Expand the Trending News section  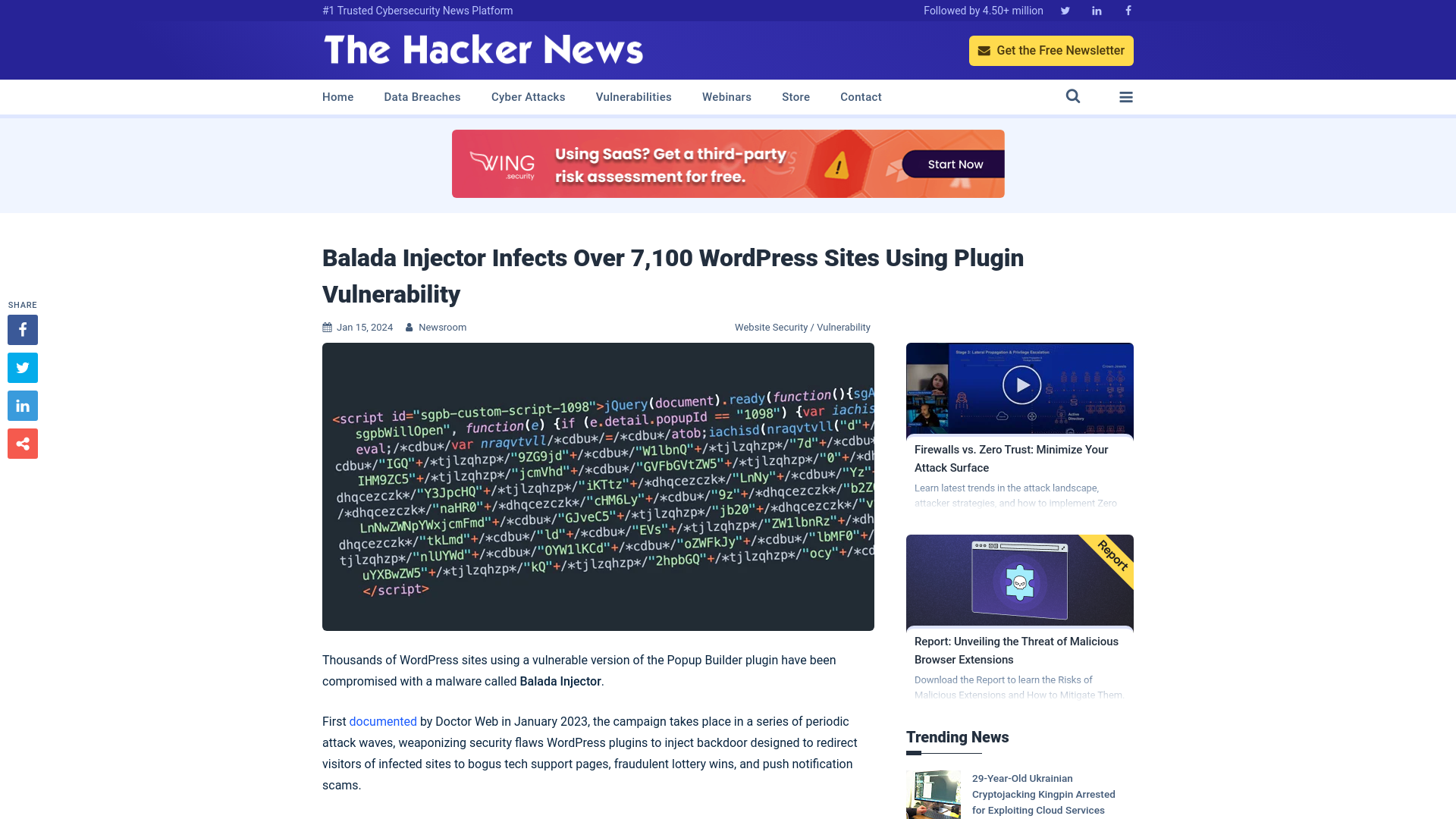957,737
